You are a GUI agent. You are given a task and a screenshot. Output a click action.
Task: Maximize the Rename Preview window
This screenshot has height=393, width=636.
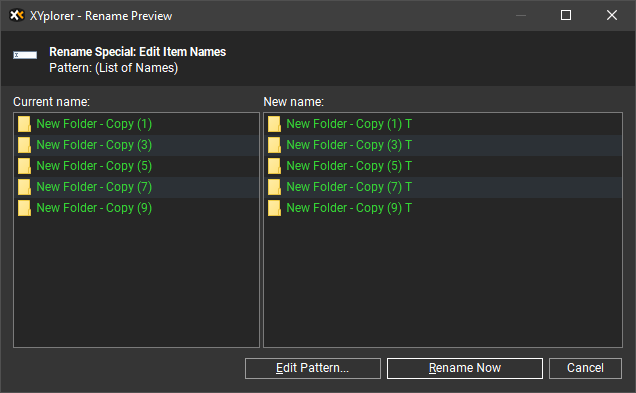pyautogui.click(x=566, y=15)
